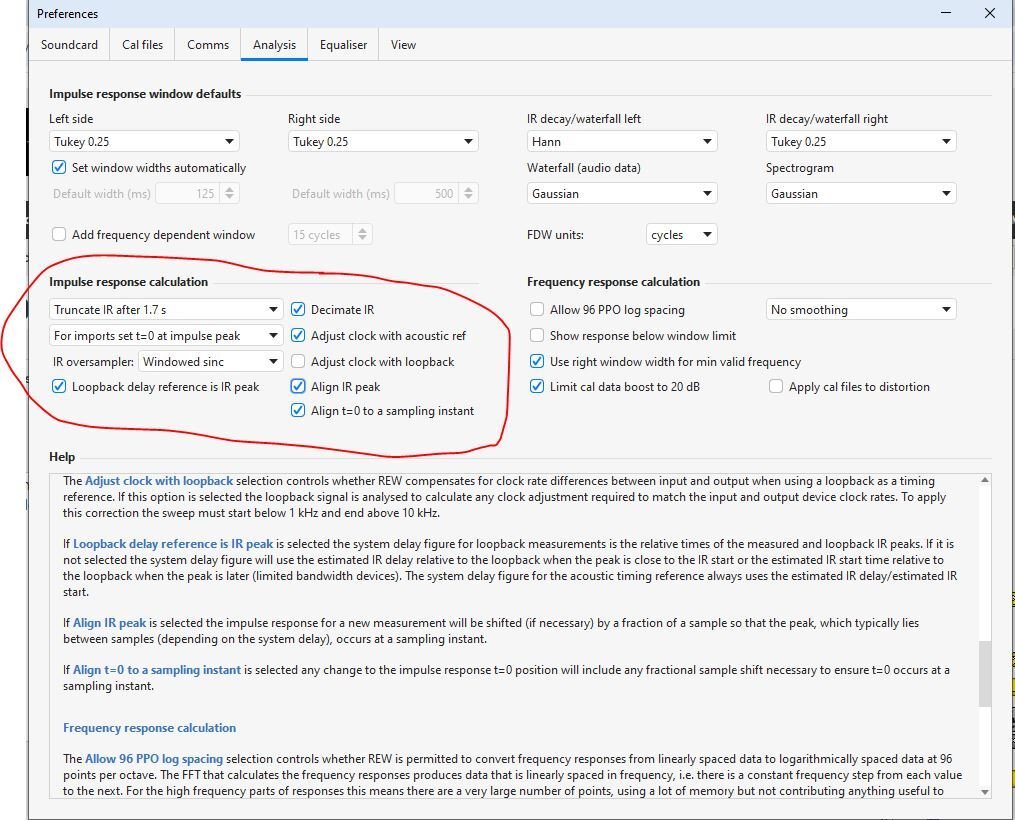
Task: Enable Add frequency dependent window
Action: pyautogui.click(x=59, y=234)
